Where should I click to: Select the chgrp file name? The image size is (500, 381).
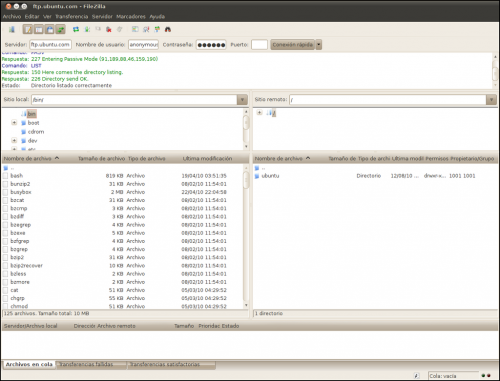[x=17, y=298]
